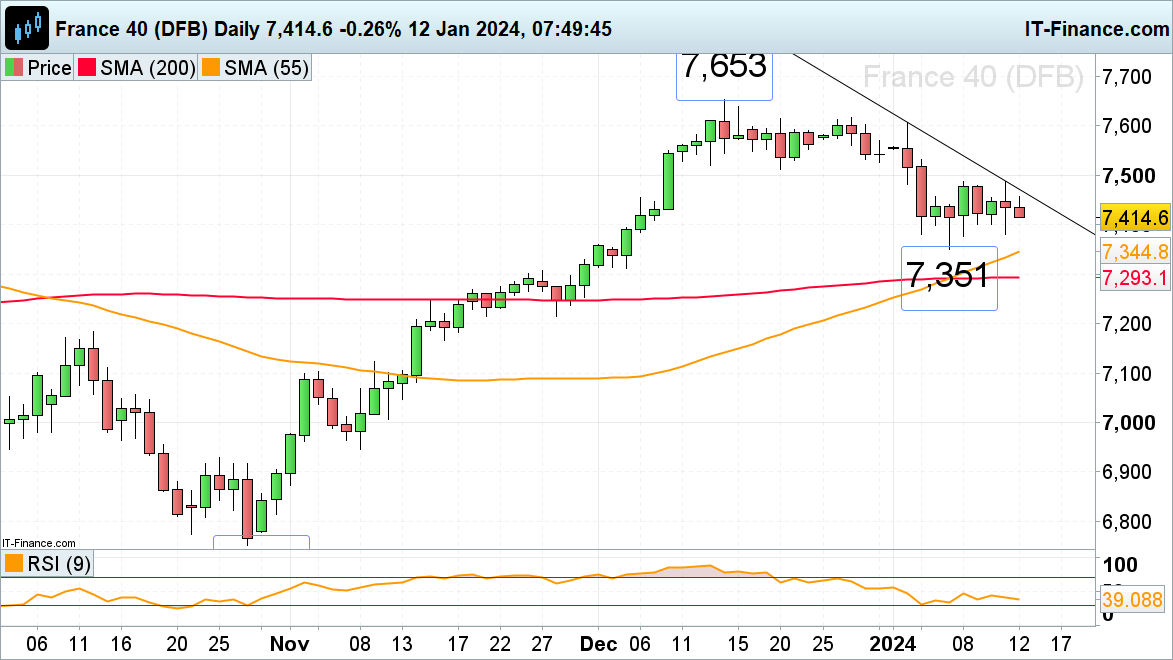Select the SMA (200) legend label
Viewport: 1173px width, 660px height.
click(x=148, y=68)
